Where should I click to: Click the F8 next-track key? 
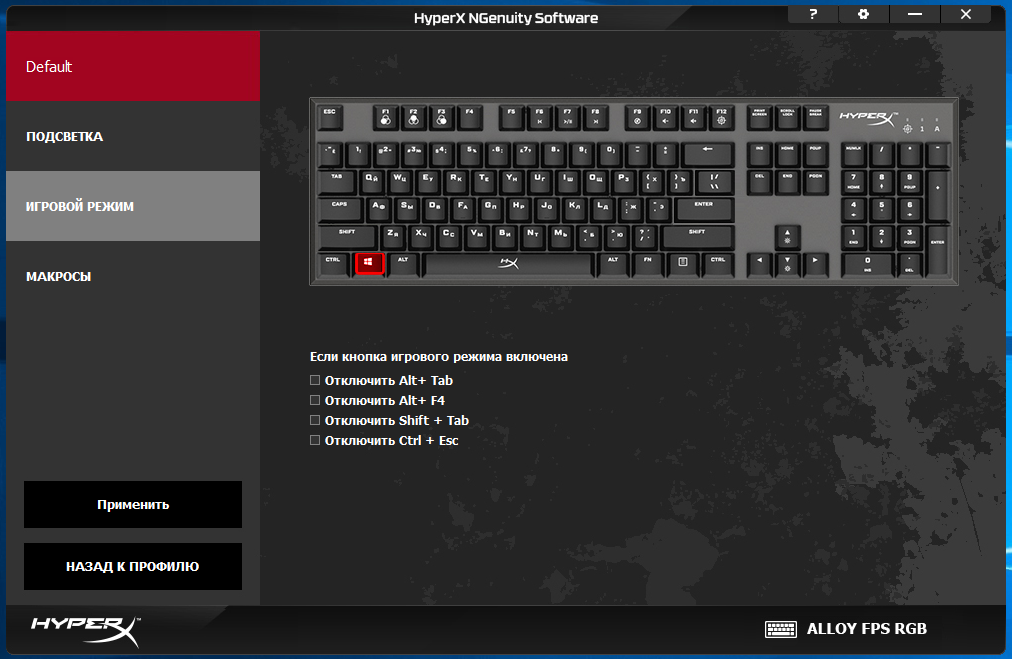(x=596, y=117)
